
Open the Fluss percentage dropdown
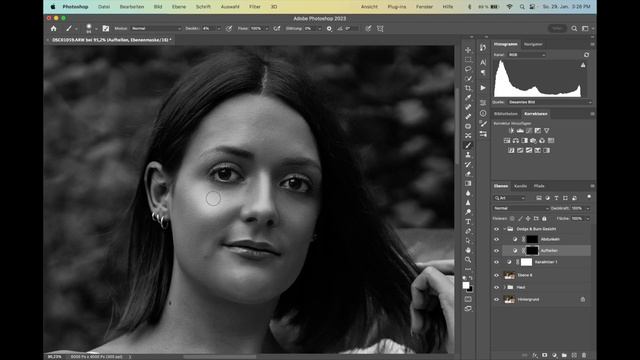coord(267,29)
